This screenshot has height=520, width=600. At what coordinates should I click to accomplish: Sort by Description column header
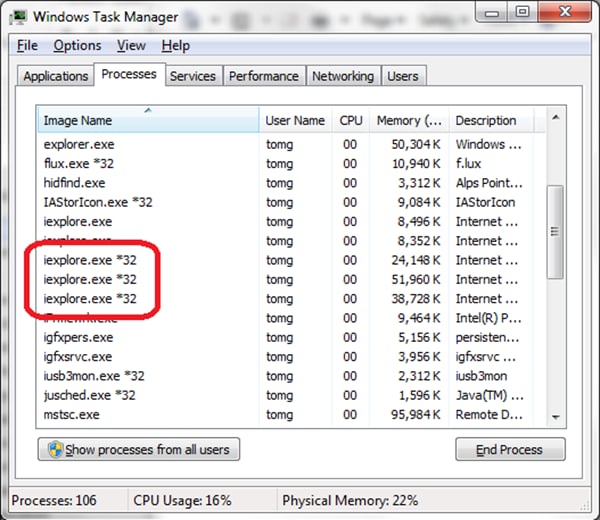[491, 120]
